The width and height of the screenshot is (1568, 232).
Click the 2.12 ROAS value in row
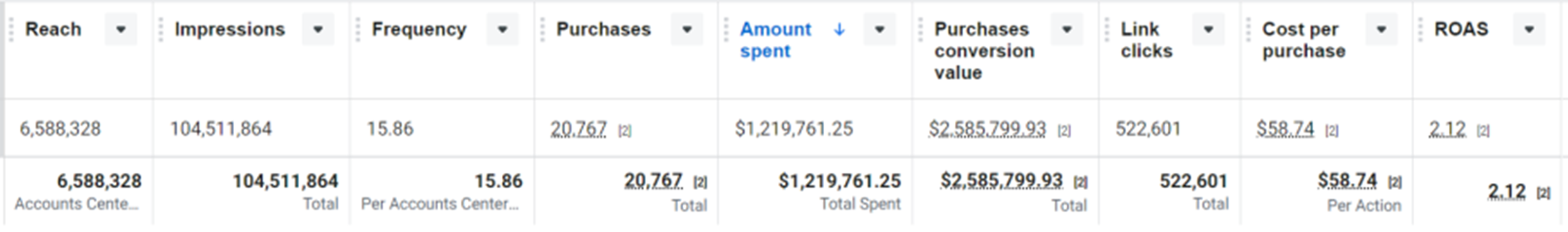tap(1447, 130)
